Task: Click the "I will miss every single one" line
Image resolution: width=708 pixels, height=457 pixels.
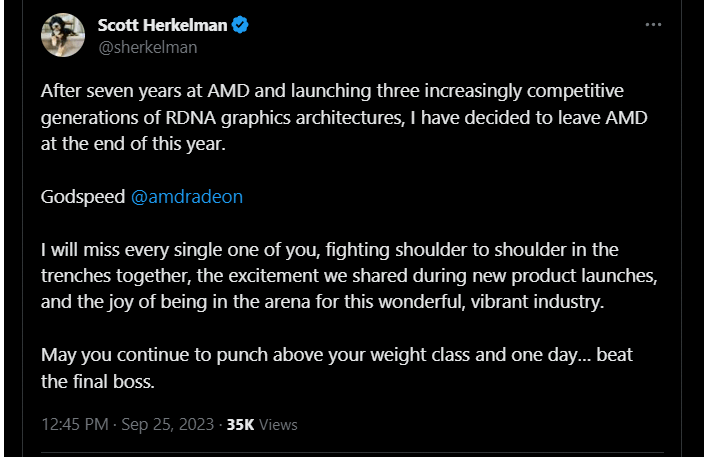Action: pos(330,250)
